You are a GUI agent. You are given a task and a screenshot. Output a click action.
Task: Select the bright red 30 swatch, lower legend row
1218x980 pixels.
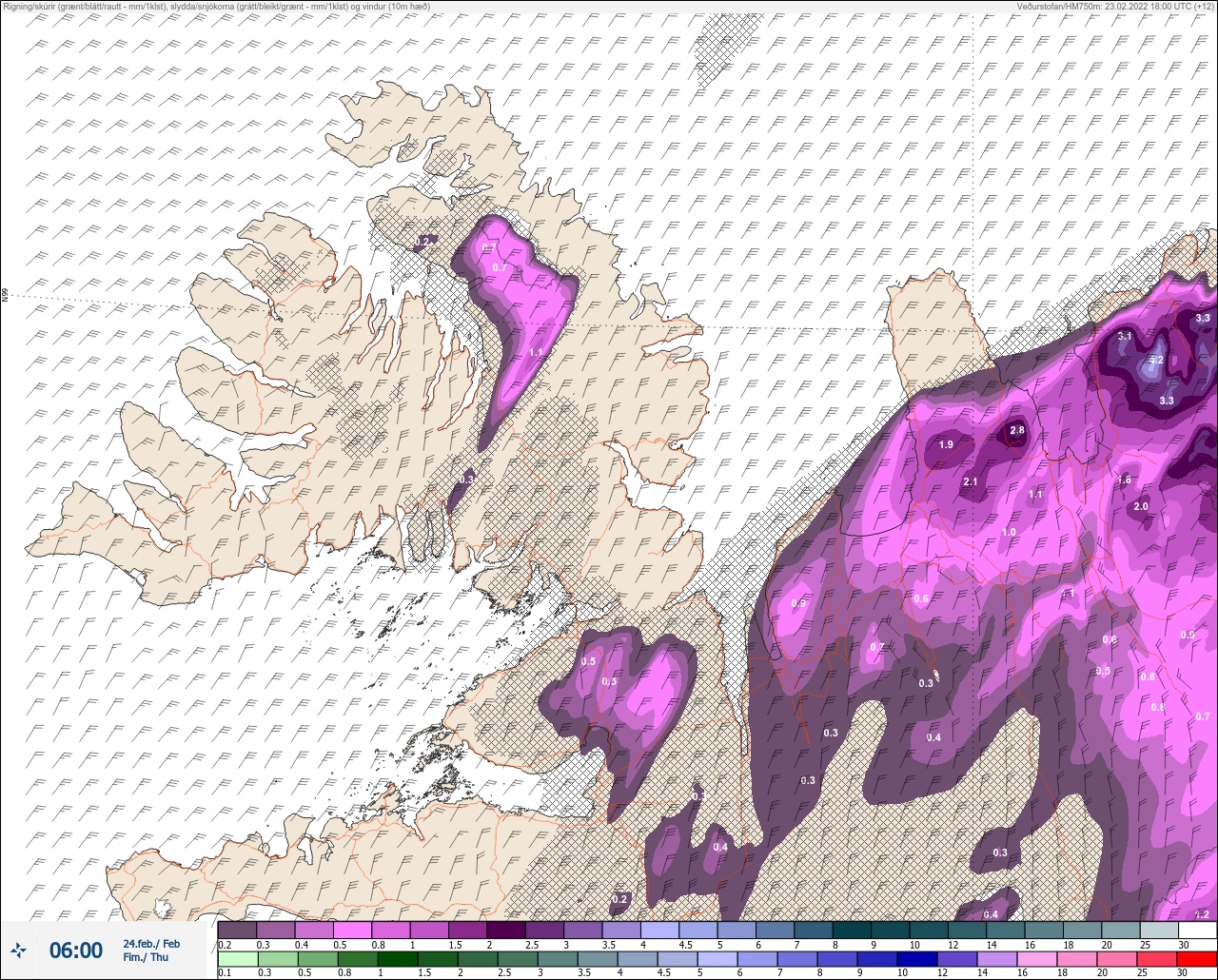(1198, 958)
